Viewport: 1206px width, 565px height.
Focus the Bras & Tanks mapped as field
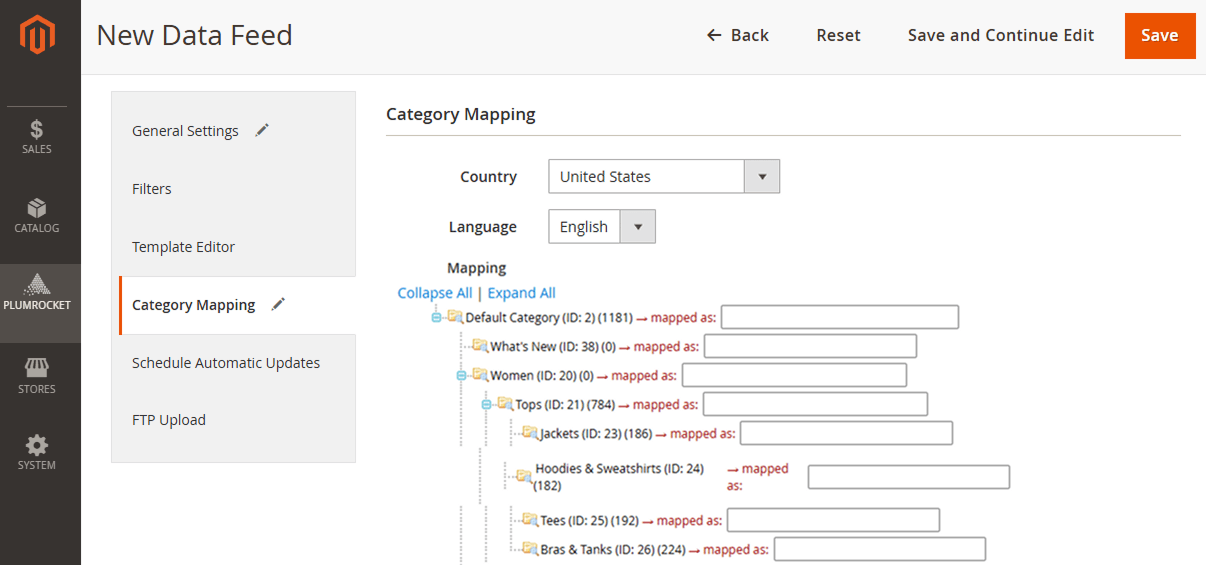[880, 549]
